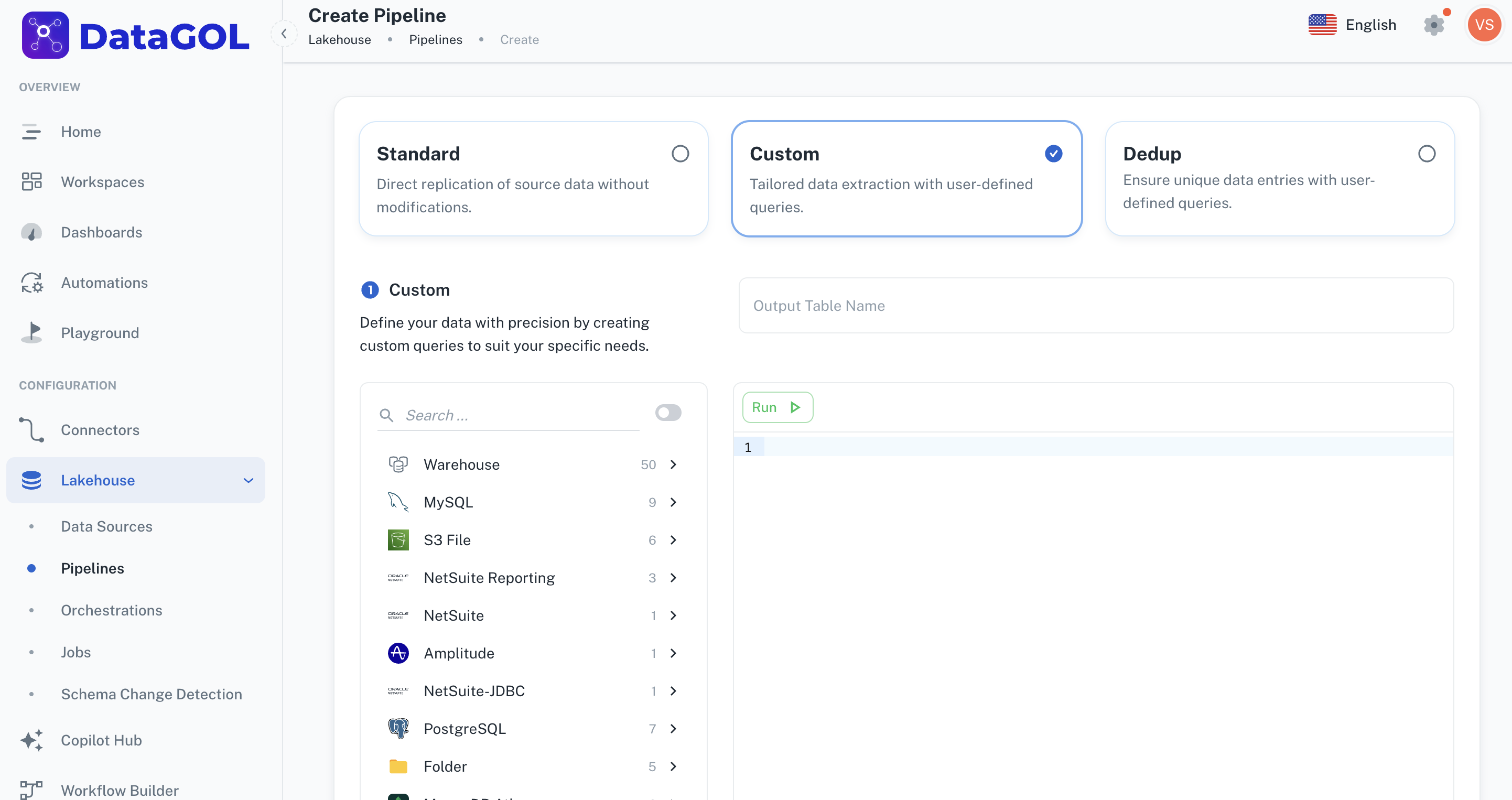Expand the Lakehouse menu chevron
The height and width of the screenshot is (800, 1512).
(249, 480)
